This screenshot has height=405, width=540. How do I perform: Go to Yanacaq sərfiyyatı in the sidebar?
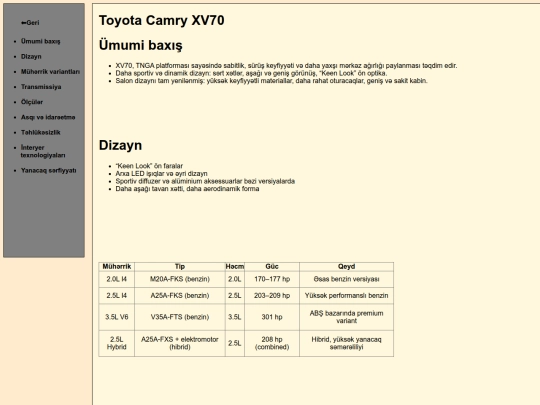[x=49, y=170]
